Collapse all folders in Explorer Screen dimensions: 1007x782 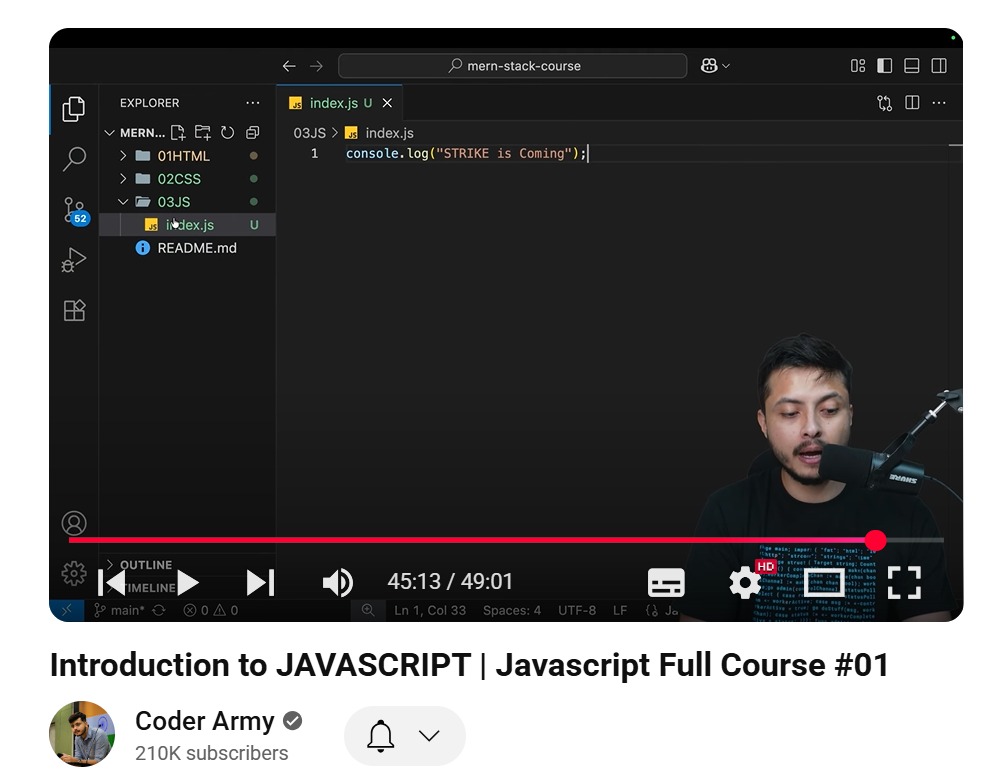pyautogui.click(x=252, y=133)
